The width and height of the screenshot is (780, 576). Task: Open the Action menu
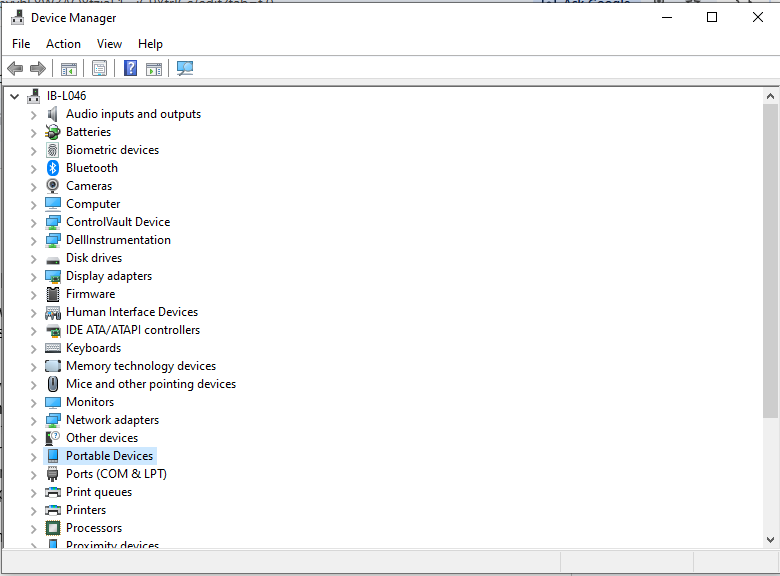(63, 44)
